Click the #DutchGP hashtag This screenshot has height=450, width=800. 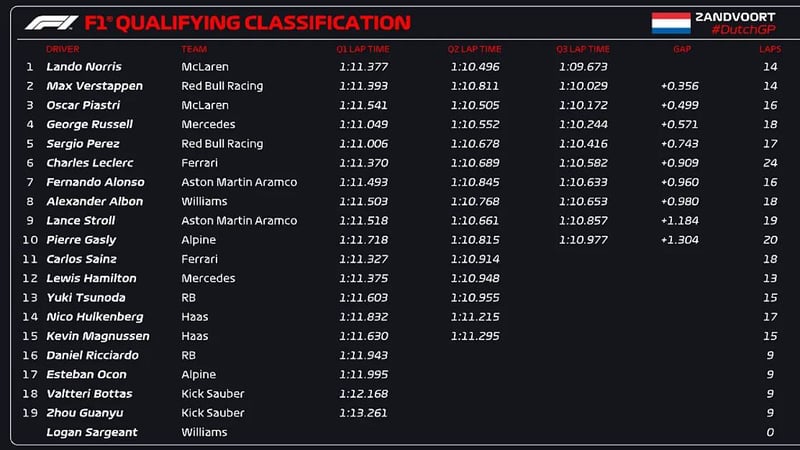(x=744, y=30)
